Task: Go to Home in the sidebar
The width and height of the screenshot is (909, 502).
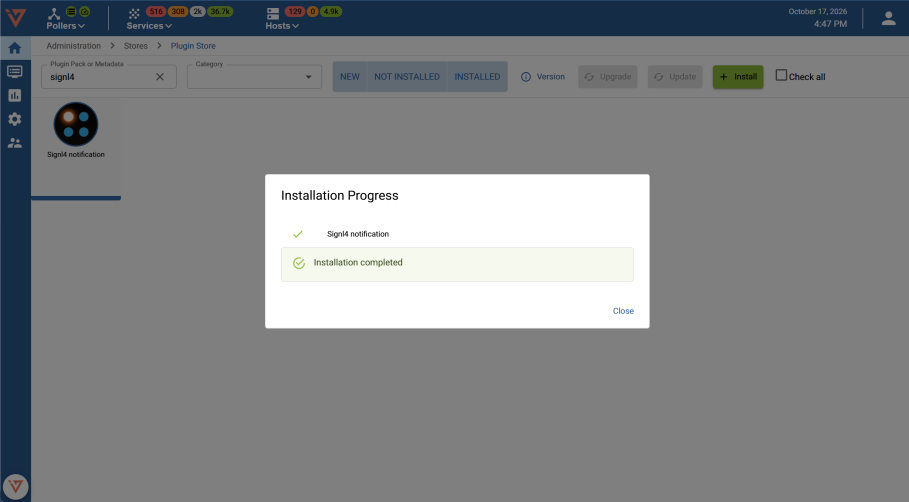Action: pyautogui.click(x=15, y=48)
